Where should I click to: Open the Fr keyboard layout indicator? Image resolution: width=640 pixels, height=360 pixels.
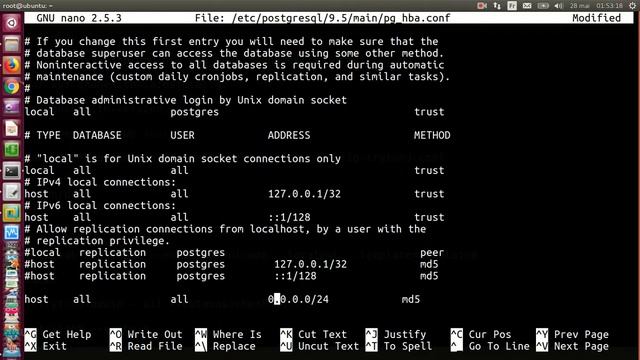[512, 6]
